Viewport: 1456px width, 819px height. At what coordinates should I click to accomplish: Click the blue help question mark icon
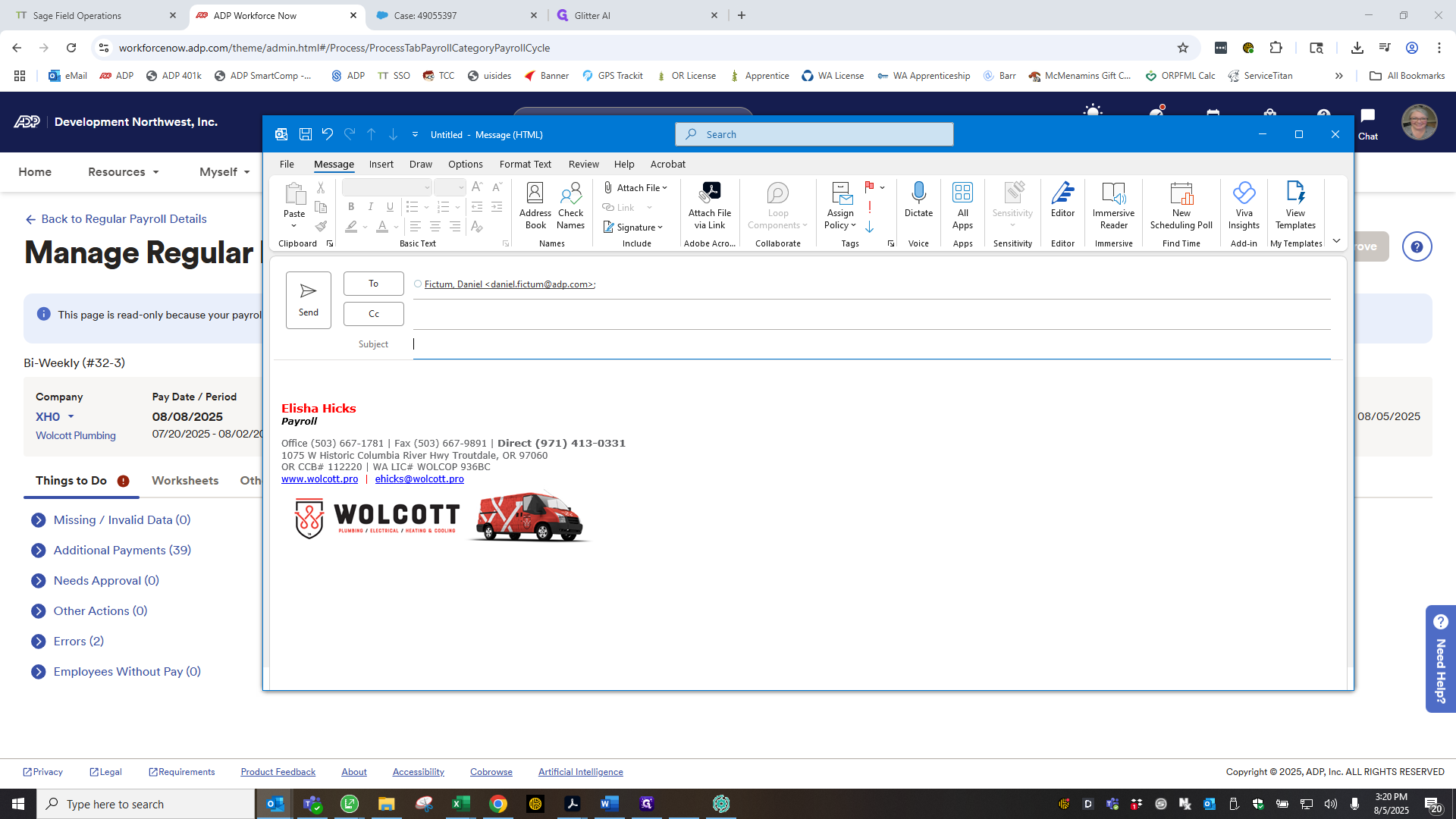click(1417, 246)
